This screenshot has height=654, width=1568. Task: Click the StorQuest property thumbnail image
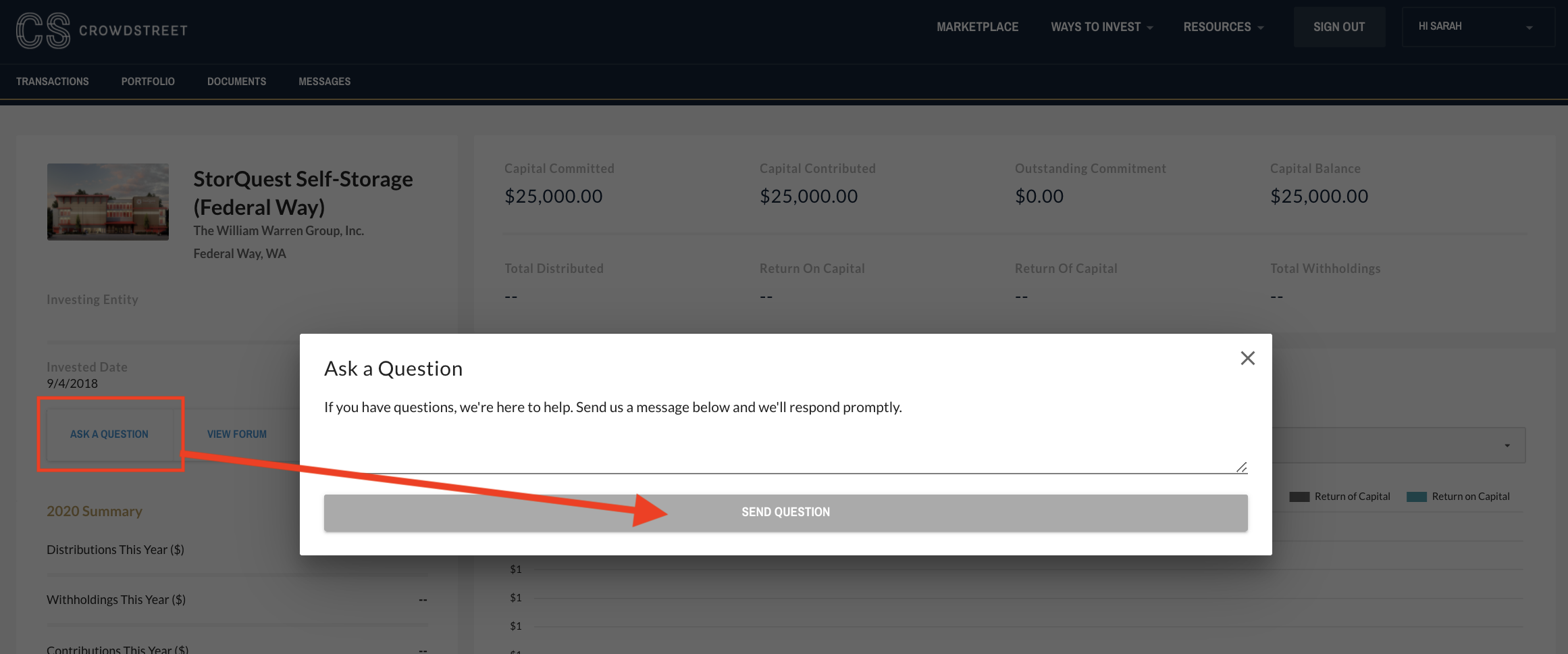coord(108,201)
